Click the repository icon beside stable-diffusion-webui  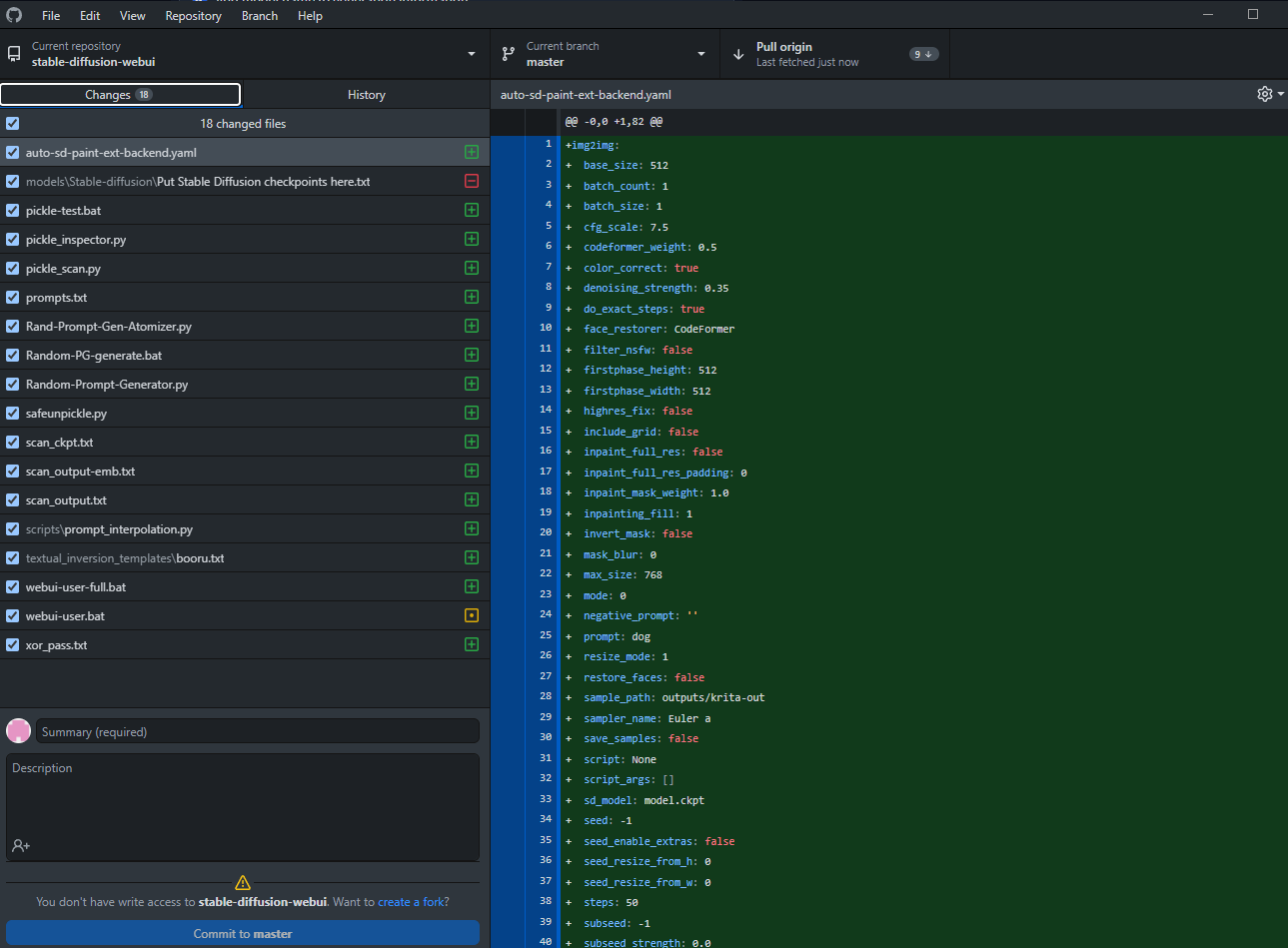click(14, 54)
